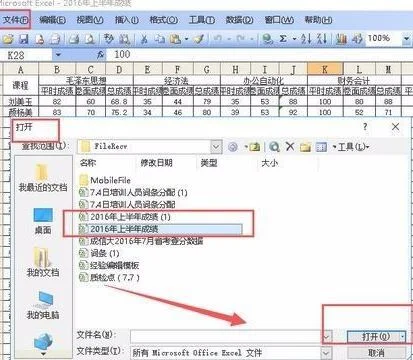Open the AutoSum dropdown arrow
This screenshot has height=360, width=413.
coord(294,39)
